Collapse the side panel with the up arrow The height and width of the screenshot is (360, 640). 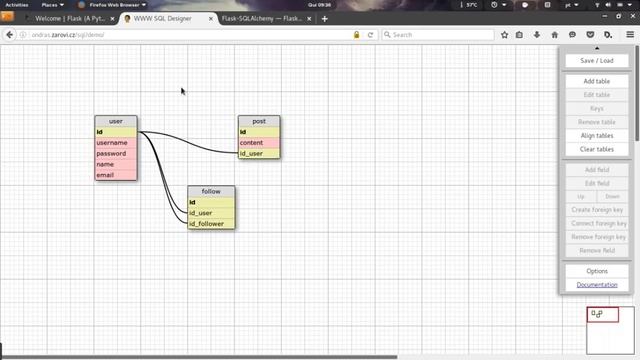coord(597,48)
